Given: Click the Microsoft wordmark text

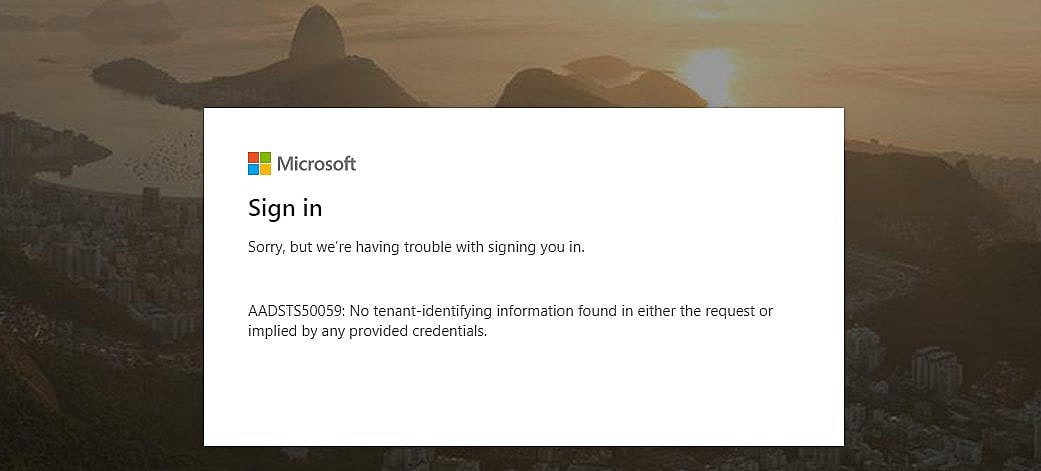Looking at the screenshot, I should (316, 164).
